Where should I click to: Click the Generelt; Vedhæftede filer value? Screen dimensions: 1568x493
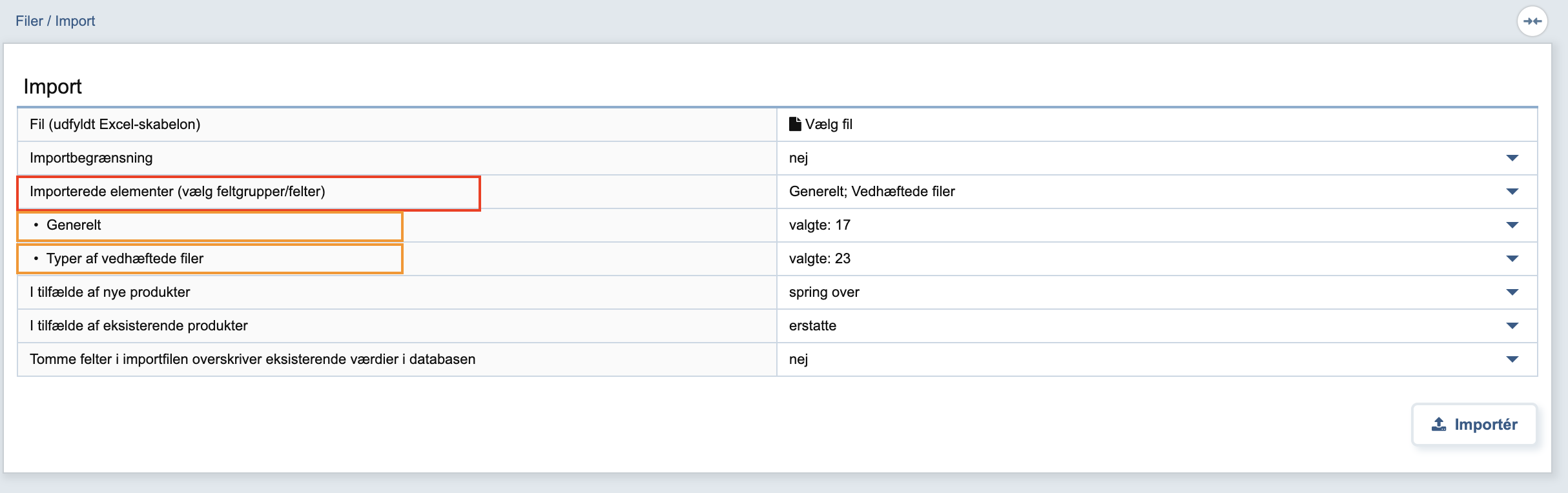tap(872, 192)
